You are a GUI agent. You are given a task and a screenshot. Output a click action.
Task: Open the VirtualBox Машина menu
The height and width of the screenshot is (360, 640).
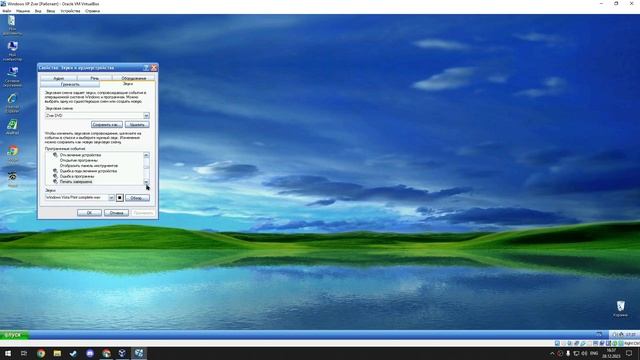pos(23,11)
